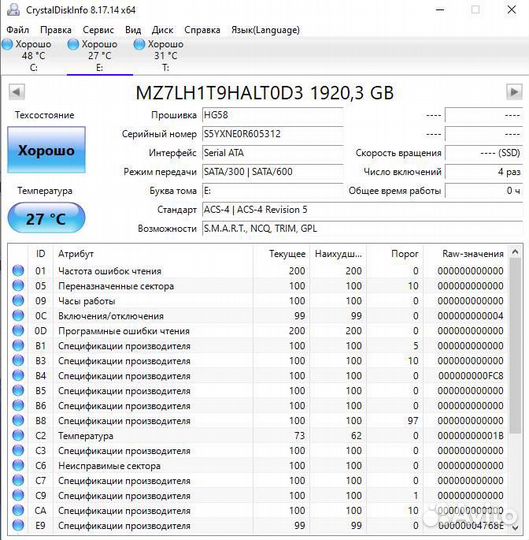Click the status orb of attribute B8
This screenshot has height=540, width=529.
(x=18, y=420)
